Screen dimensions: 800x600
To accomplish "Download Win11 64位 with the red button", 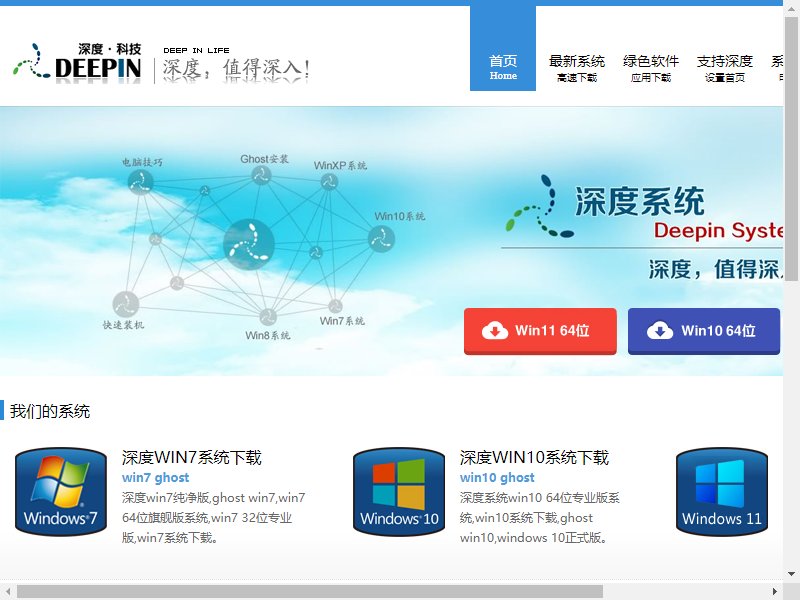I will point(540,331).
